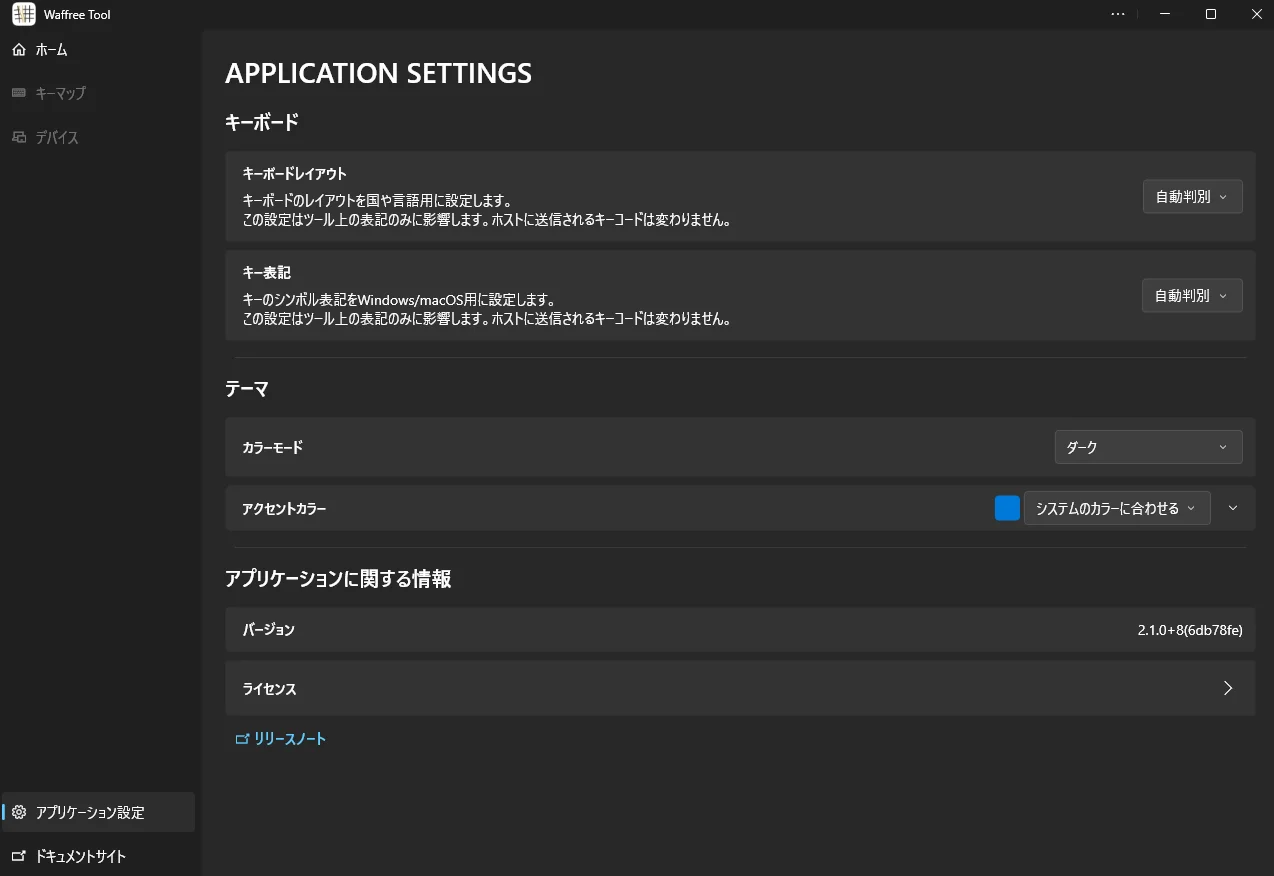Go to ホーム in the sidebar
This screenshot has width=1274, height=876.
point(52,49)
